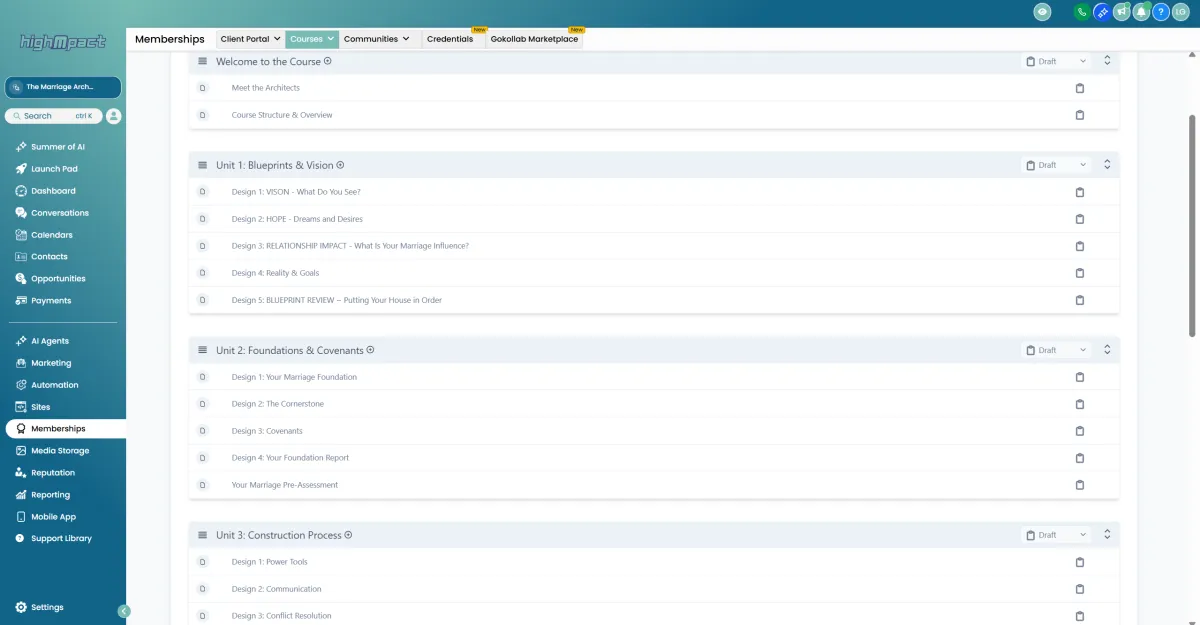Click the clipboard icon for Design 4: Reality & Goals
This screenshot has height=625, width=1200.
point(1079,273)
